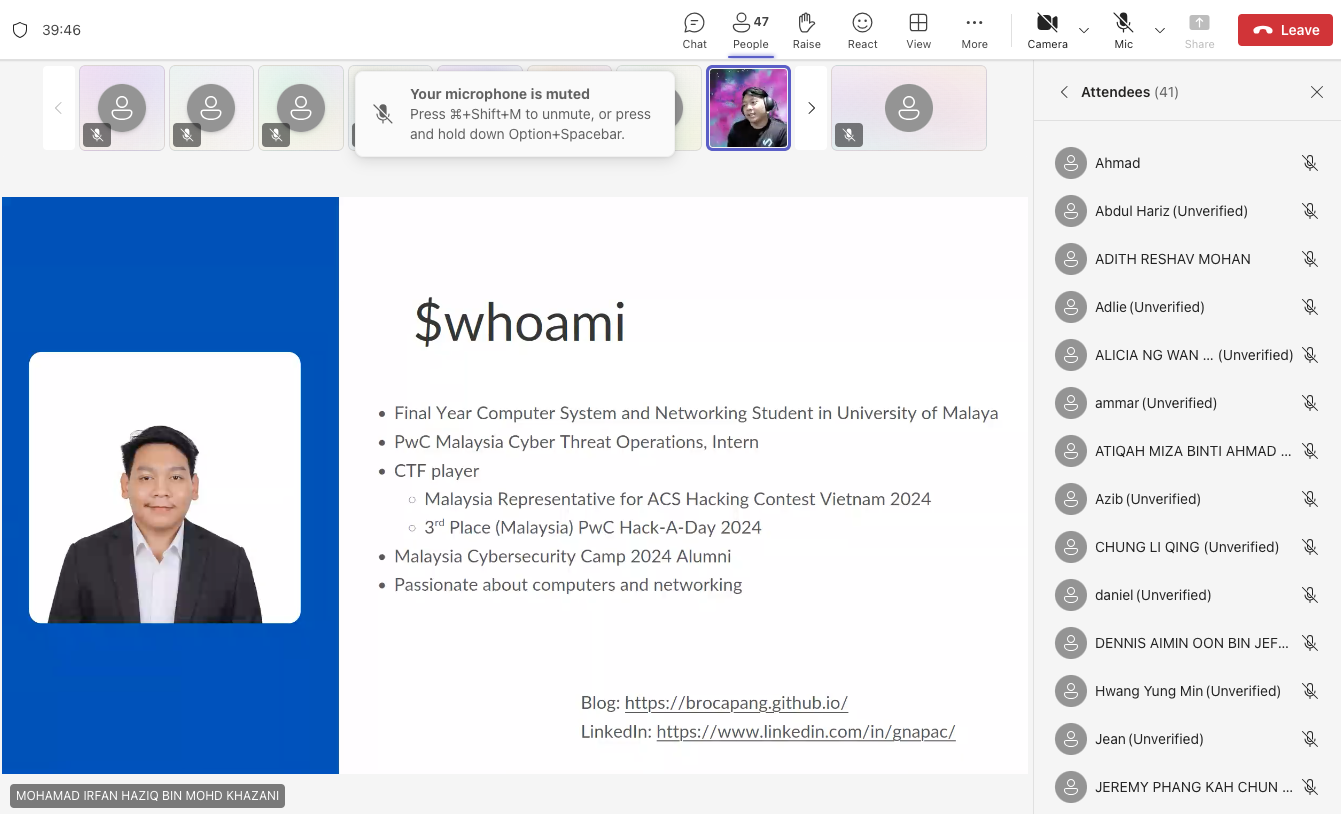Expand the Camera options dropdown arrow
The width and height of the screenshot is (1341, 814).
[x=1084, y=30]
